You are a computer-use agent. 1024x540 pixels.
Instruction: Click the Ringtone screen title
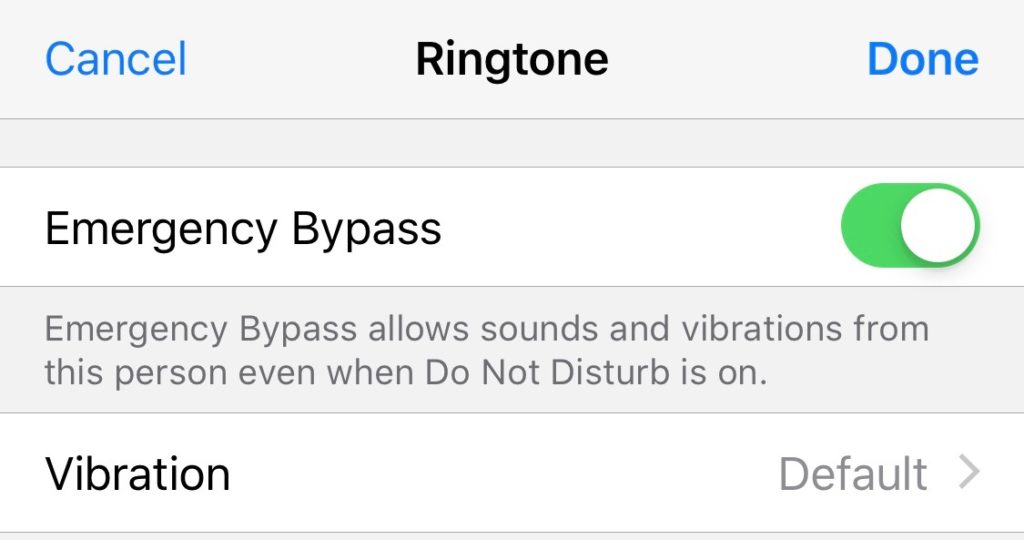[x=511, y=59]
